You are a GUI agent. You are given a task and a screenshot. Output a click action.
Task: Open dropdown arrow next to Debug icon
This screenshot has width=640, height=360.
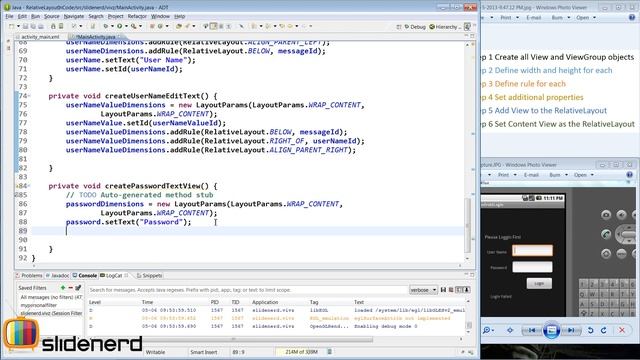click(x=112, y=27)
